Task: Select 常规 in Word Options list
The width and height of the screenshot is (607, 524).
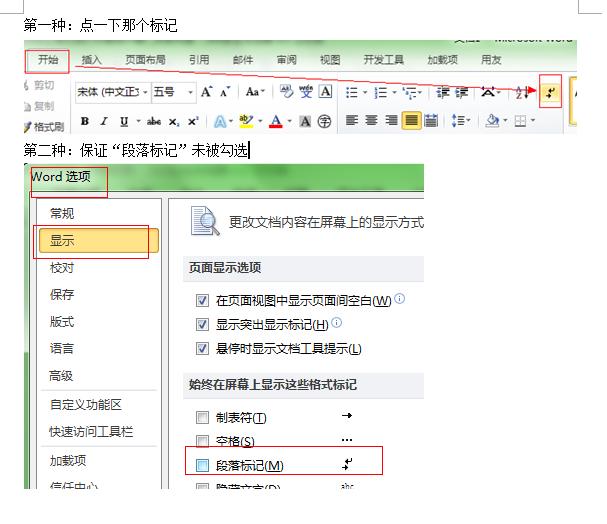Action: tap(62, 213)
